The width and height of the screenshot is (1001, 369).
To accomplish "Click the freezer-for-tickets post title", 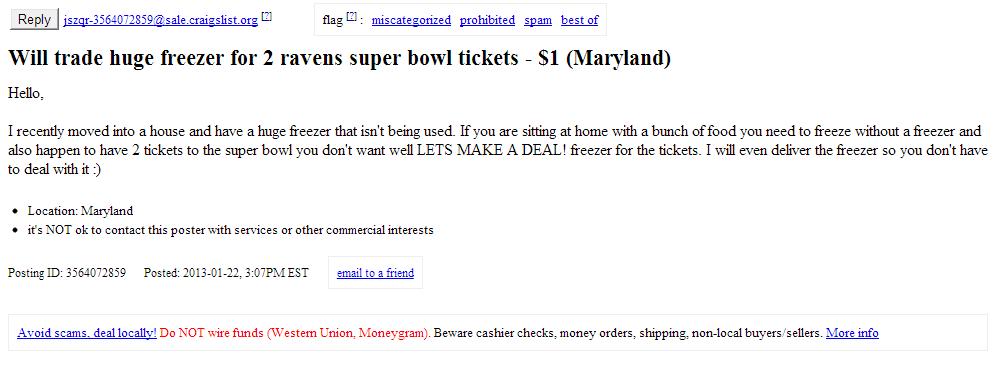I will point(339,59).
